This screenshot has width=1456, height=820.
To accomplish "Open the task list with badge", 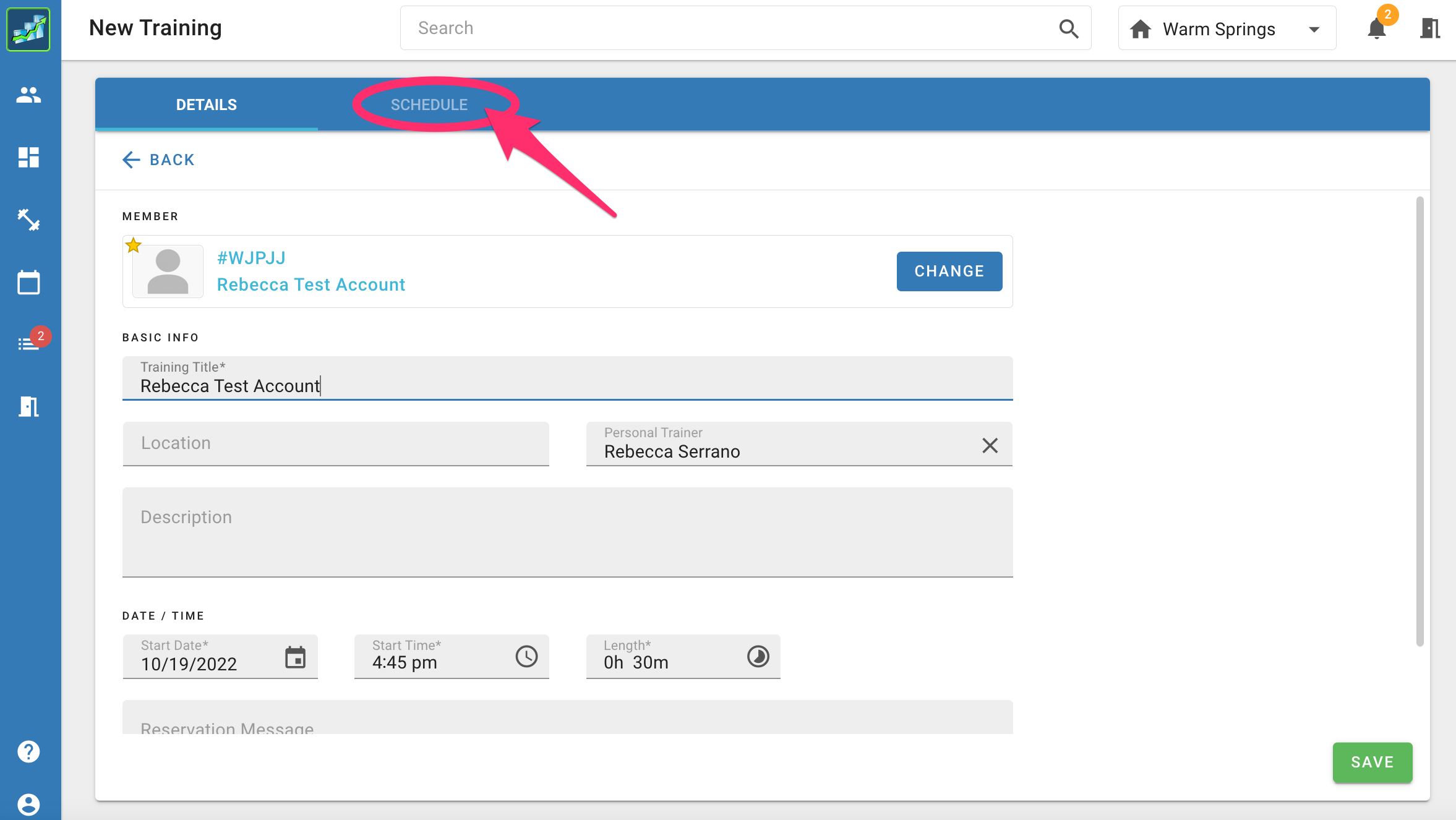I will point(28,344).
